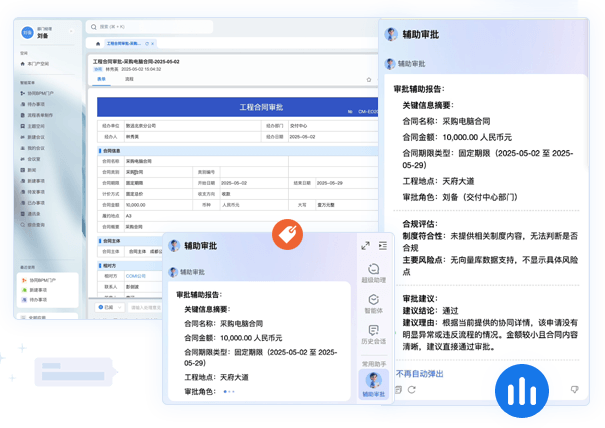Viewport: 605px width, 428px height.
Task: Click 审批角色：刘备 line in large panel
Action: [x=460, y=197]
